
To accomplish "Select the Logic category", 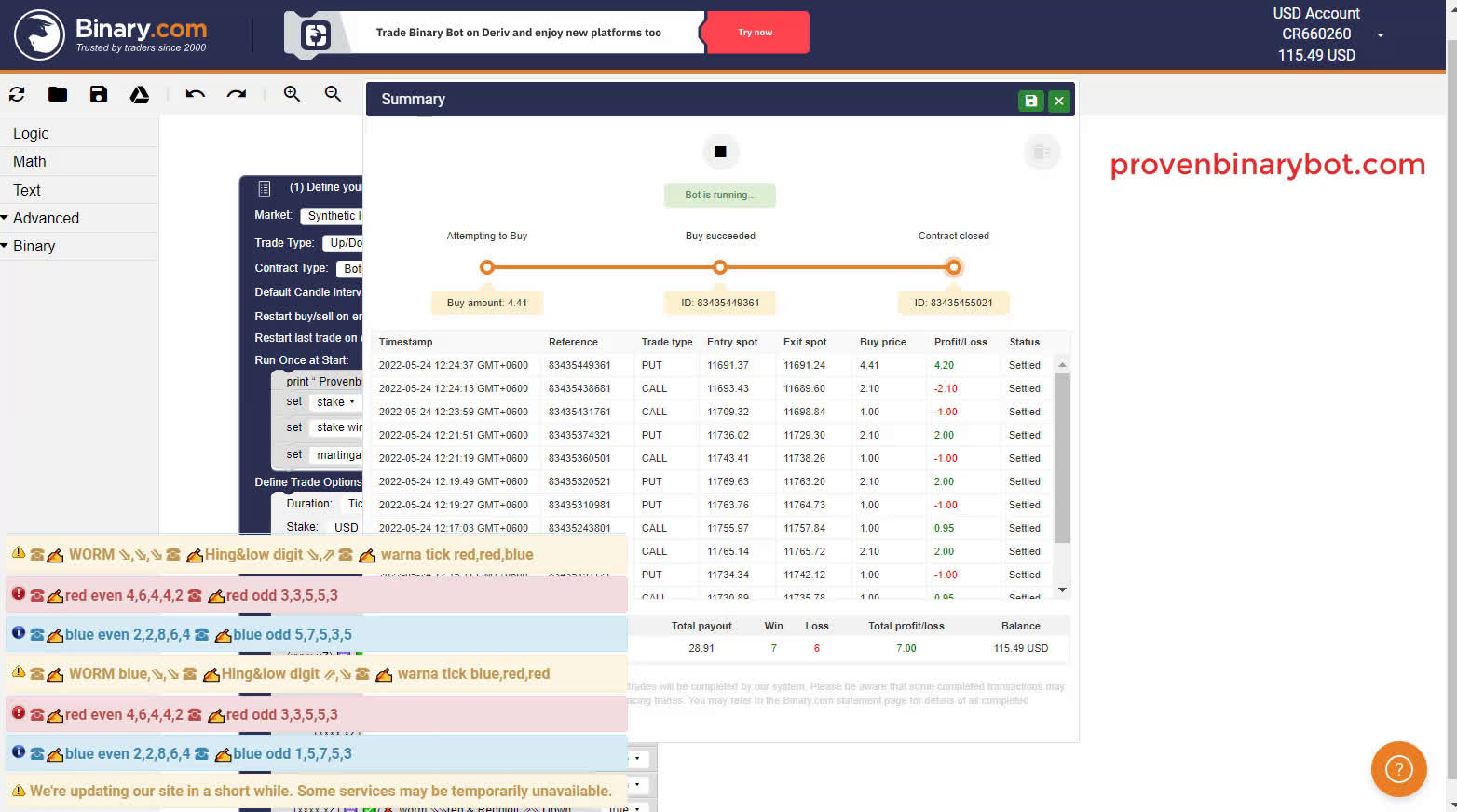I will click(31, 133).
